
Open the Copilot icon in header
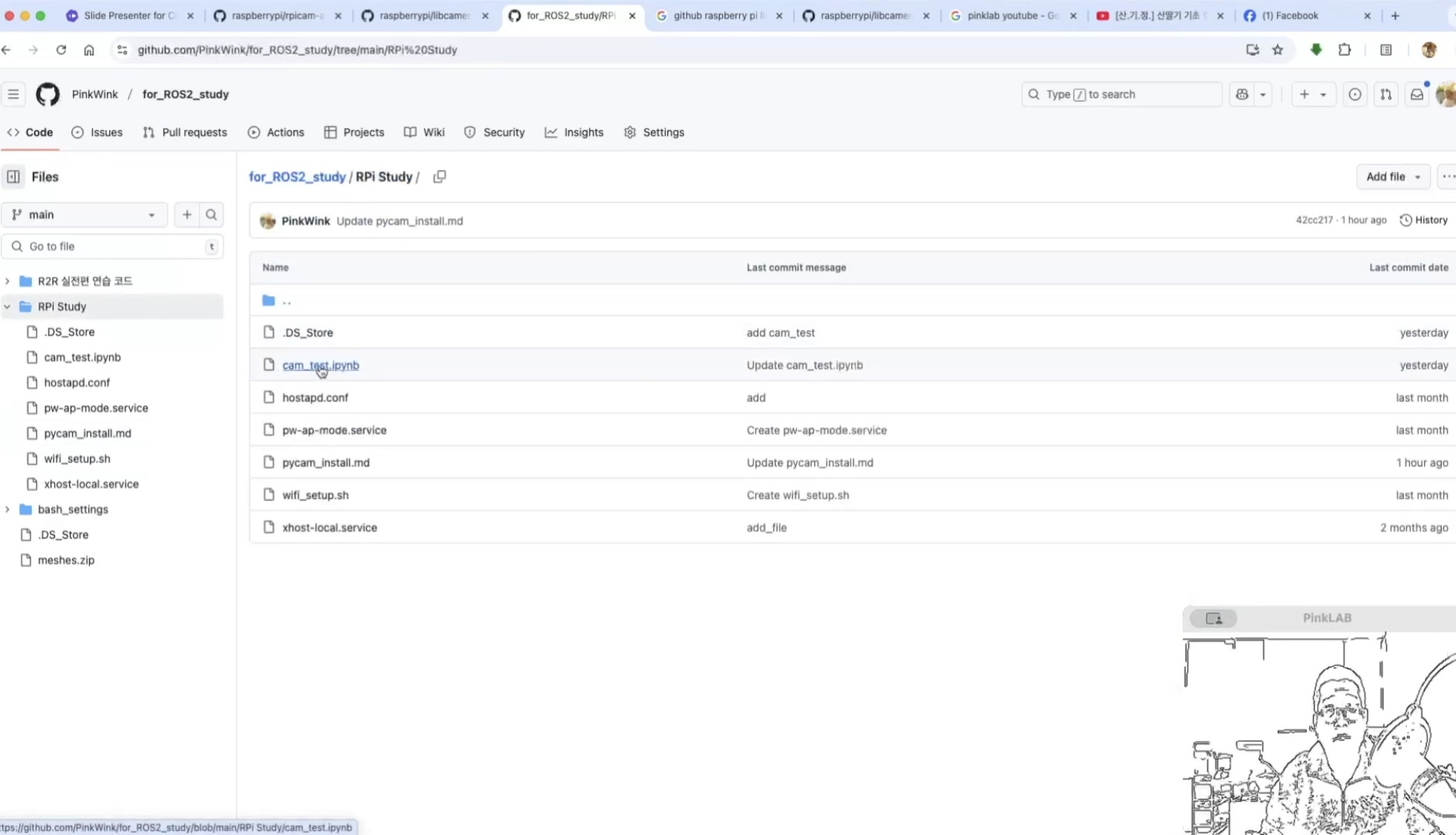(1242, 94)
